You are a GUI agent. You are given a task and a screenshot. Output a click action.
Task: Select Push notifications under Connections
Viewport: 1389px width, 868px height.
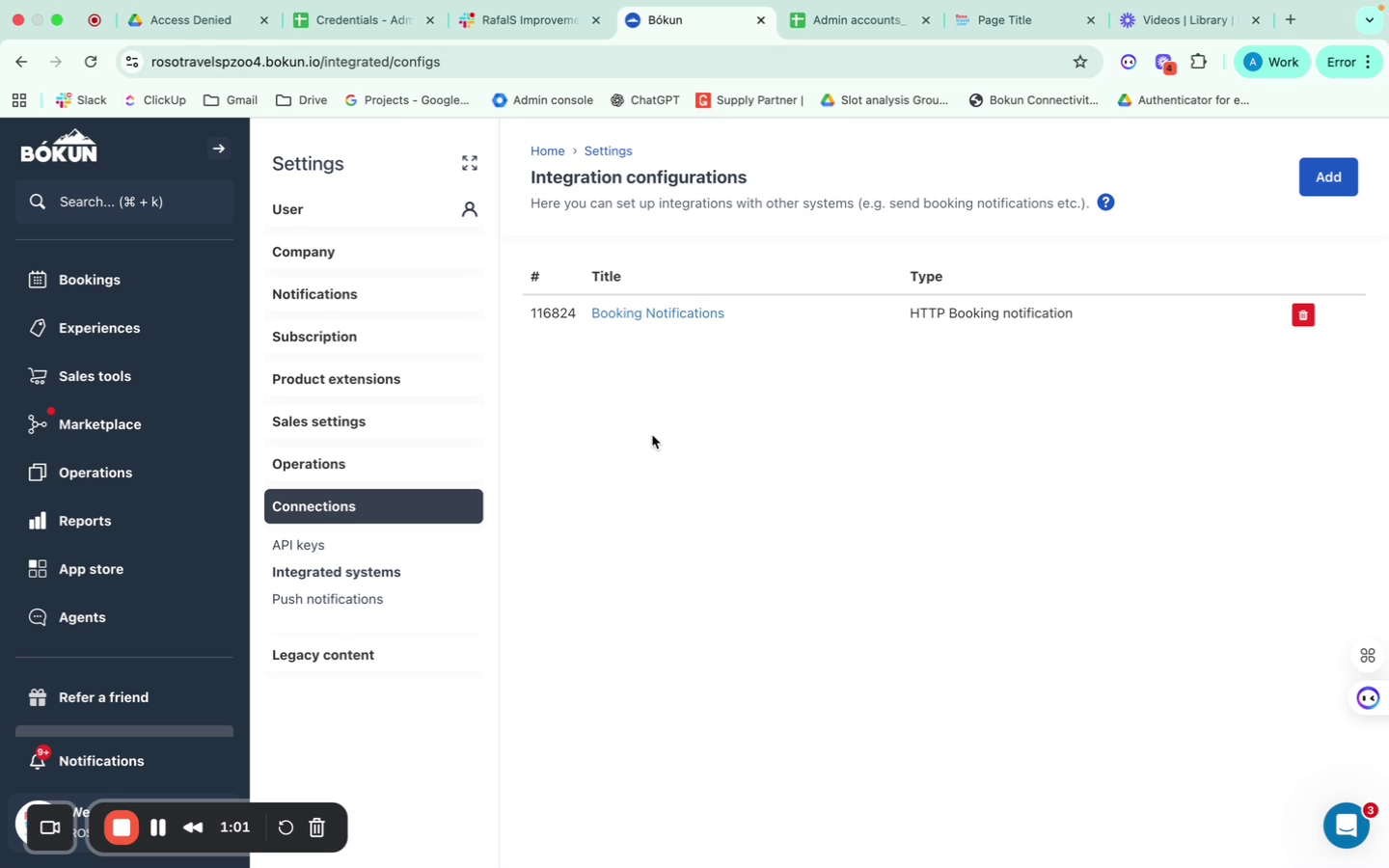[x=327, y=599]
